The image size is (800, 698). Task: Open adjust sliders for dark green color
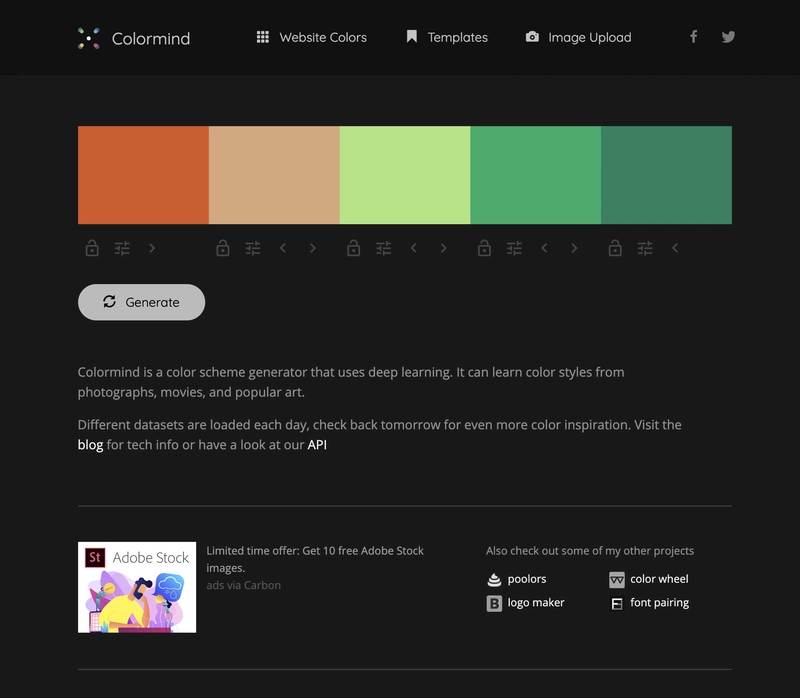pyautogui.click(x=645, y=248)
